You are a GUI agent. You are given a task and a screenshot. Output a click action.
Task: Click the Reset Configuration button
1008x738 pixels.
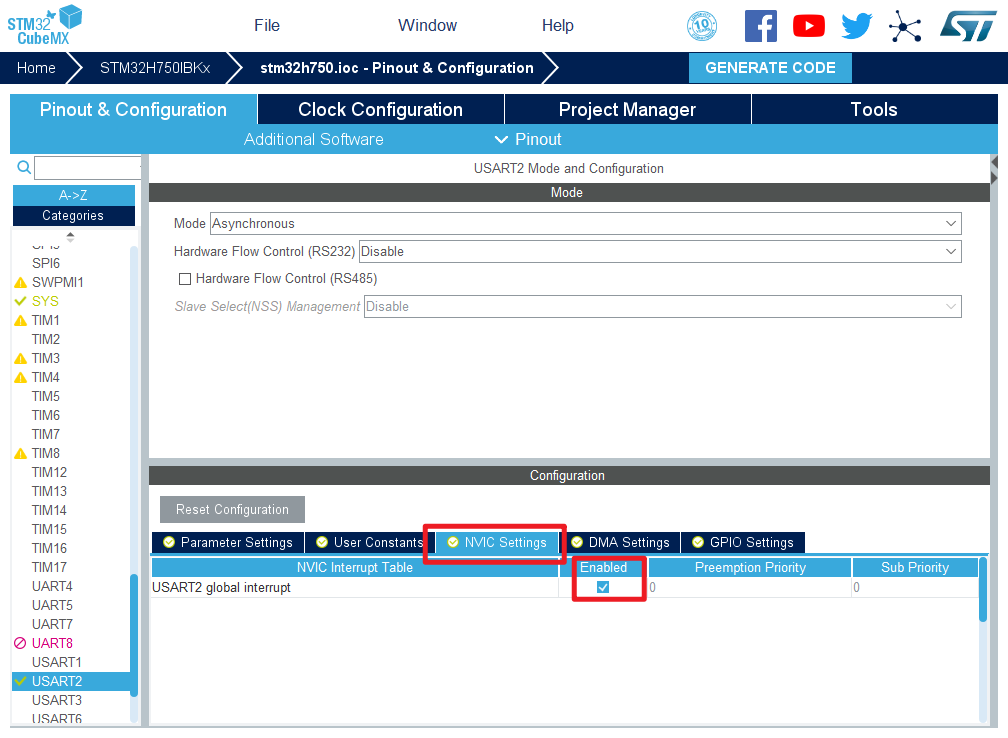click(232, 509)
